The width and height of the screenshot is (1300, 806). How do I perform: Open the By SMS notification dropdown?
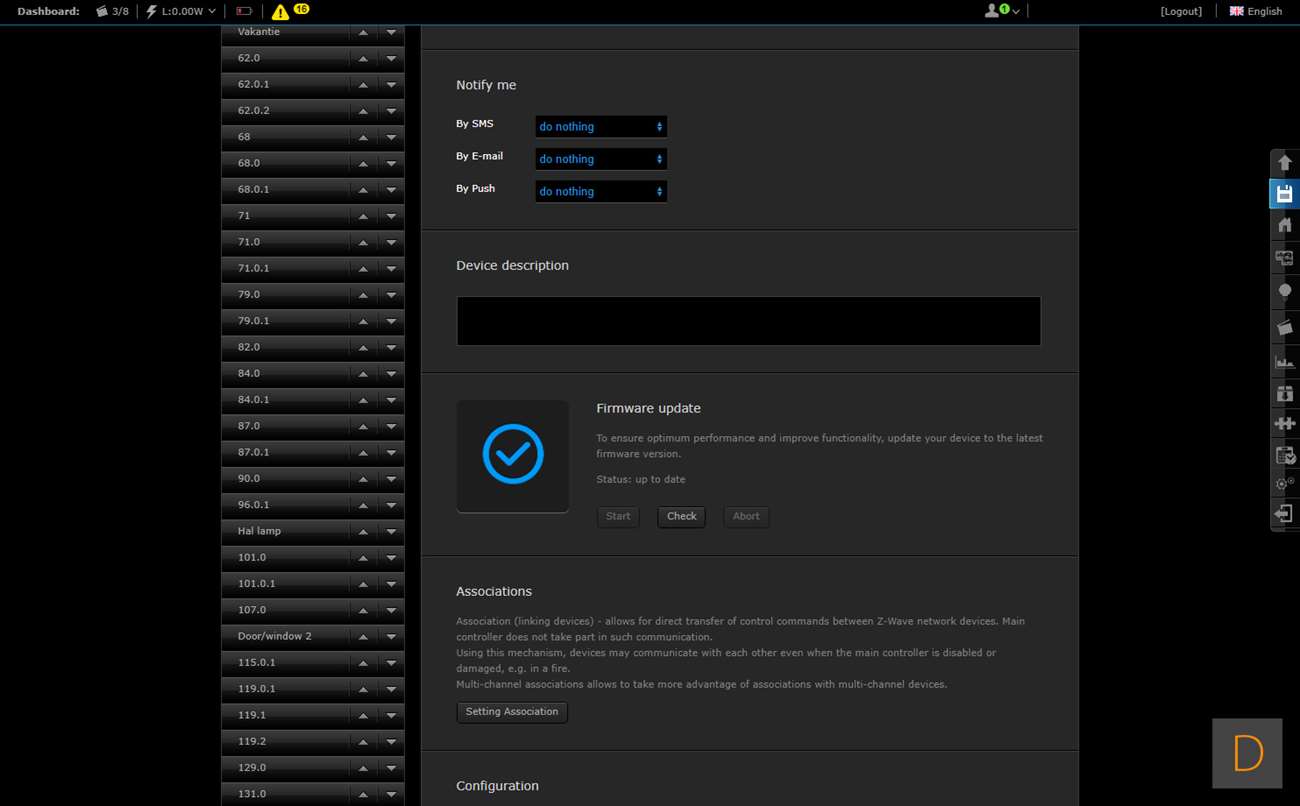pyautogui.click(x=600, y=127)
